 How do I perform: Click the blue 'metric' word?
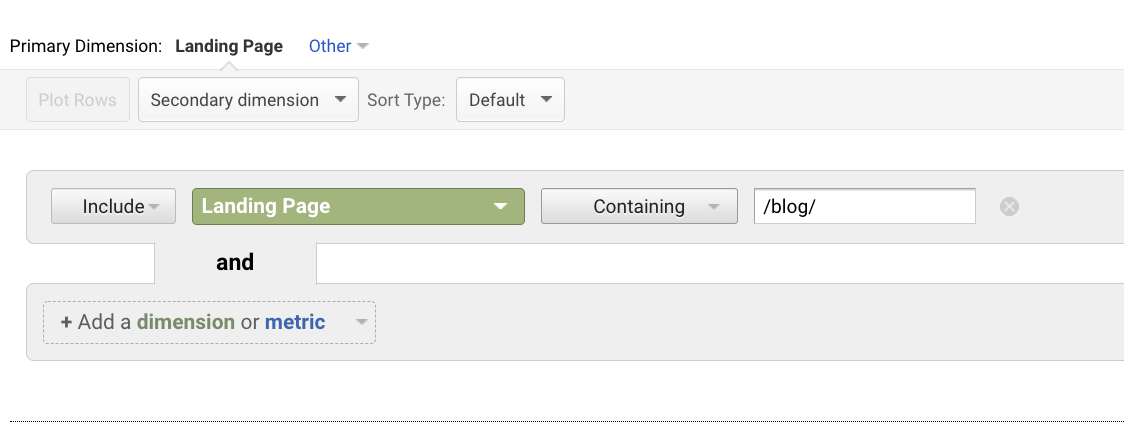[295, 322]
